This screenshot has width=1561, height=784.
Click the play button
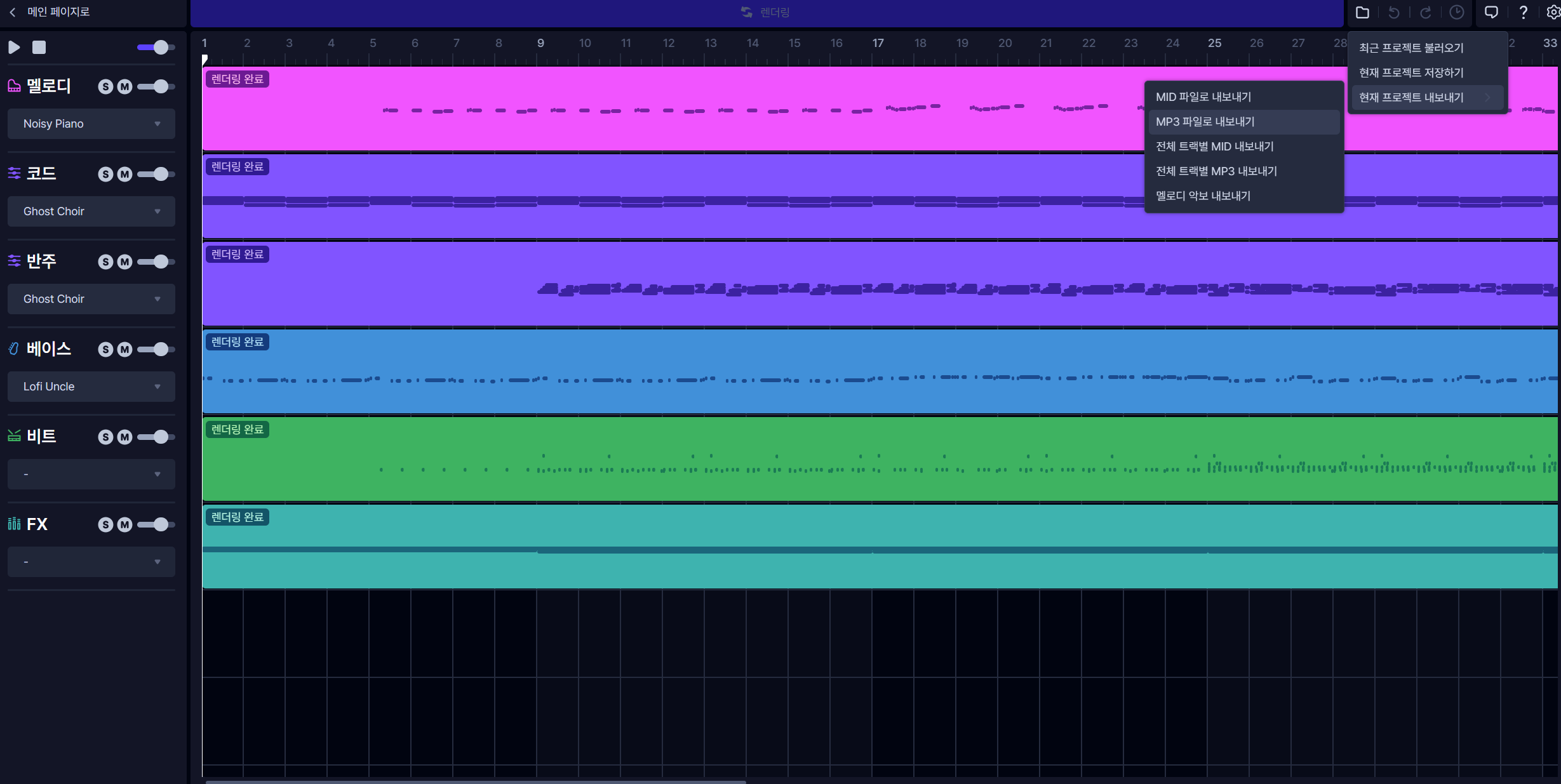tap(14, 47)
